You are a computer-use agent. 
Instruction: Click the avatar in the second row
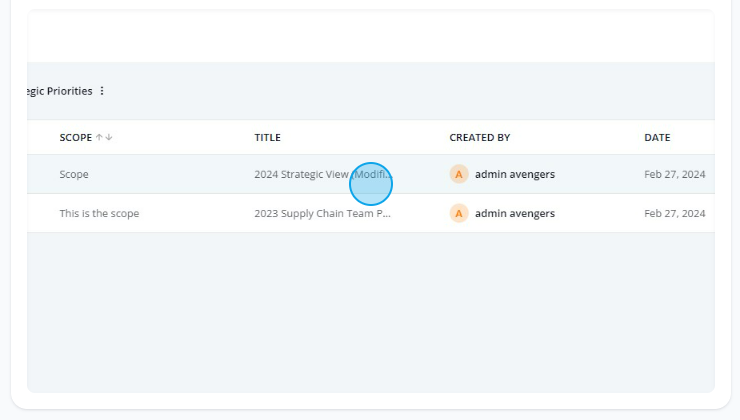(459, 213)
